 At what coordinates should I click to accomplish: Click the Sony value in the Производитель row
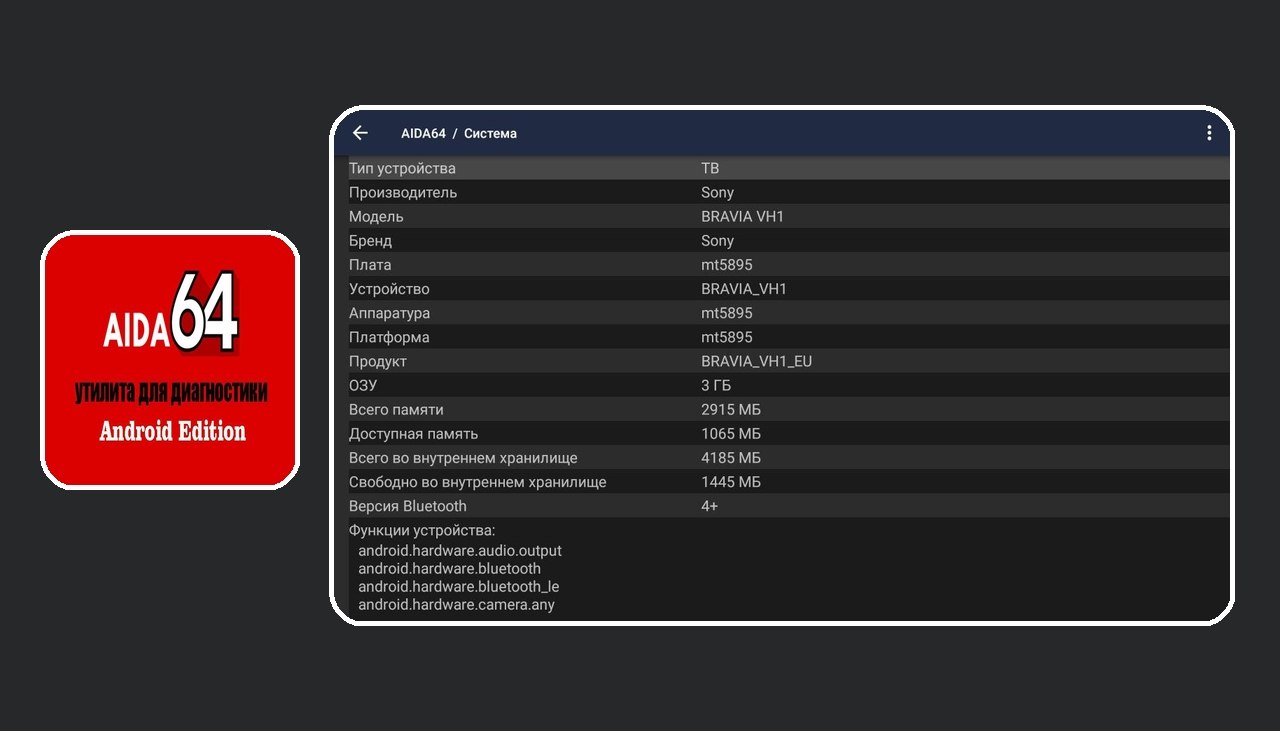coord(717,192)
